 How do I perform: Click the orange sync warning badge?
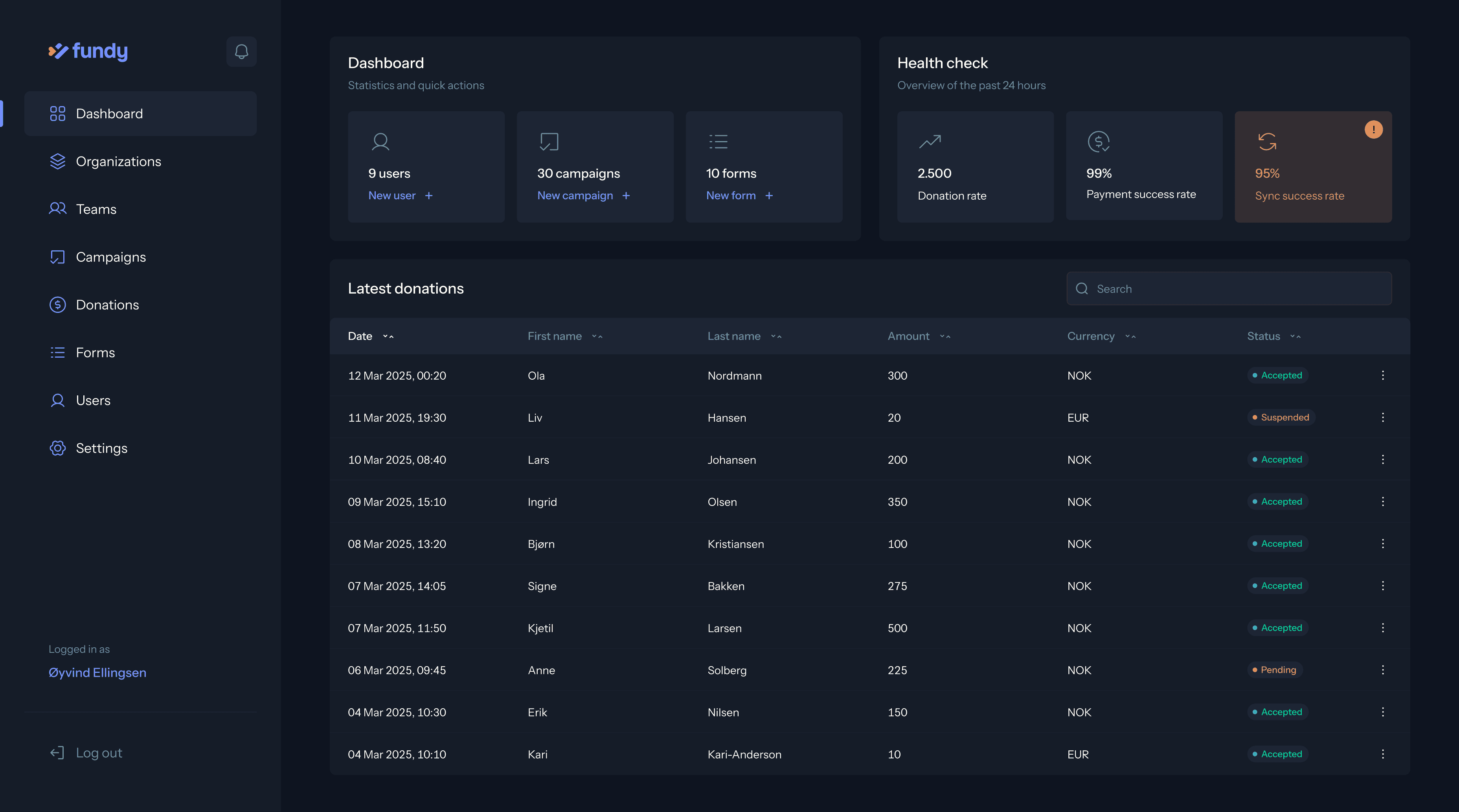[x=1373, y=130]
